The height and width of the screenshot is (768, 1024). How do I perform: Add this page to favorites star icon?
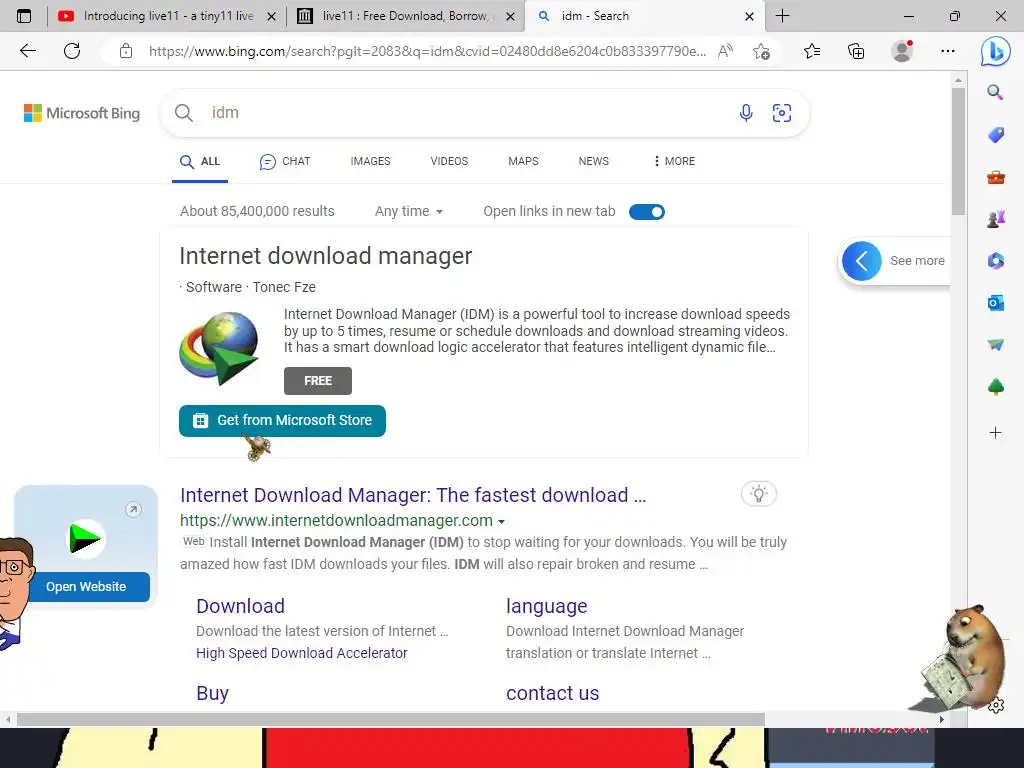[x=761, y=51]
